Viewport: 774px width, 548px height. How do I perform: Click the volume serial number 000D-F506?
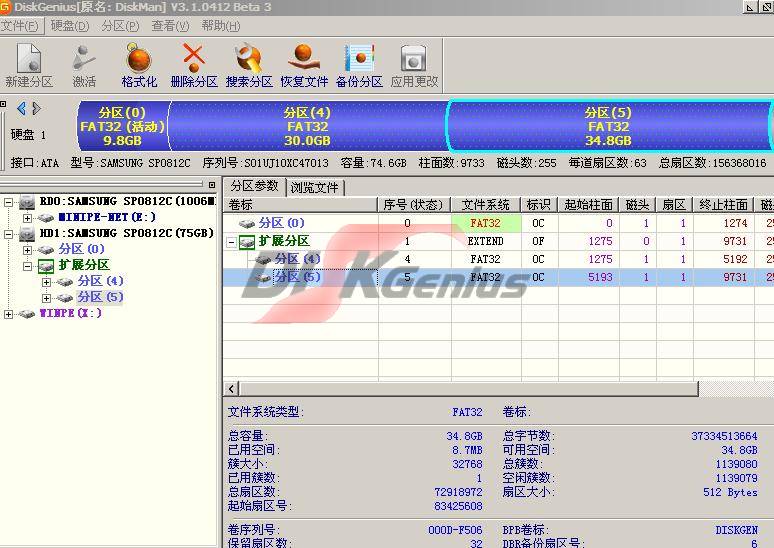(455, 530)
